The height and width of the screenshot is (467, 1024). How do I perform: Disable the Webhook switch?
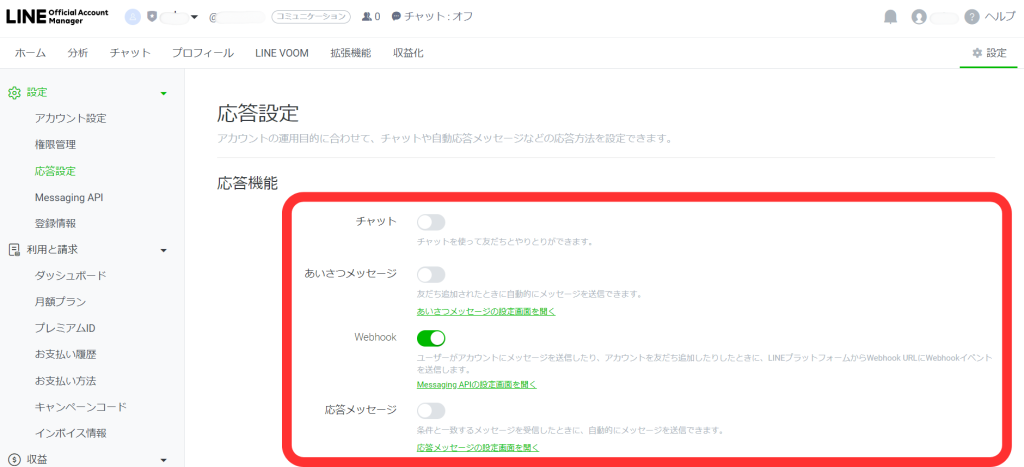pos(431,338)
